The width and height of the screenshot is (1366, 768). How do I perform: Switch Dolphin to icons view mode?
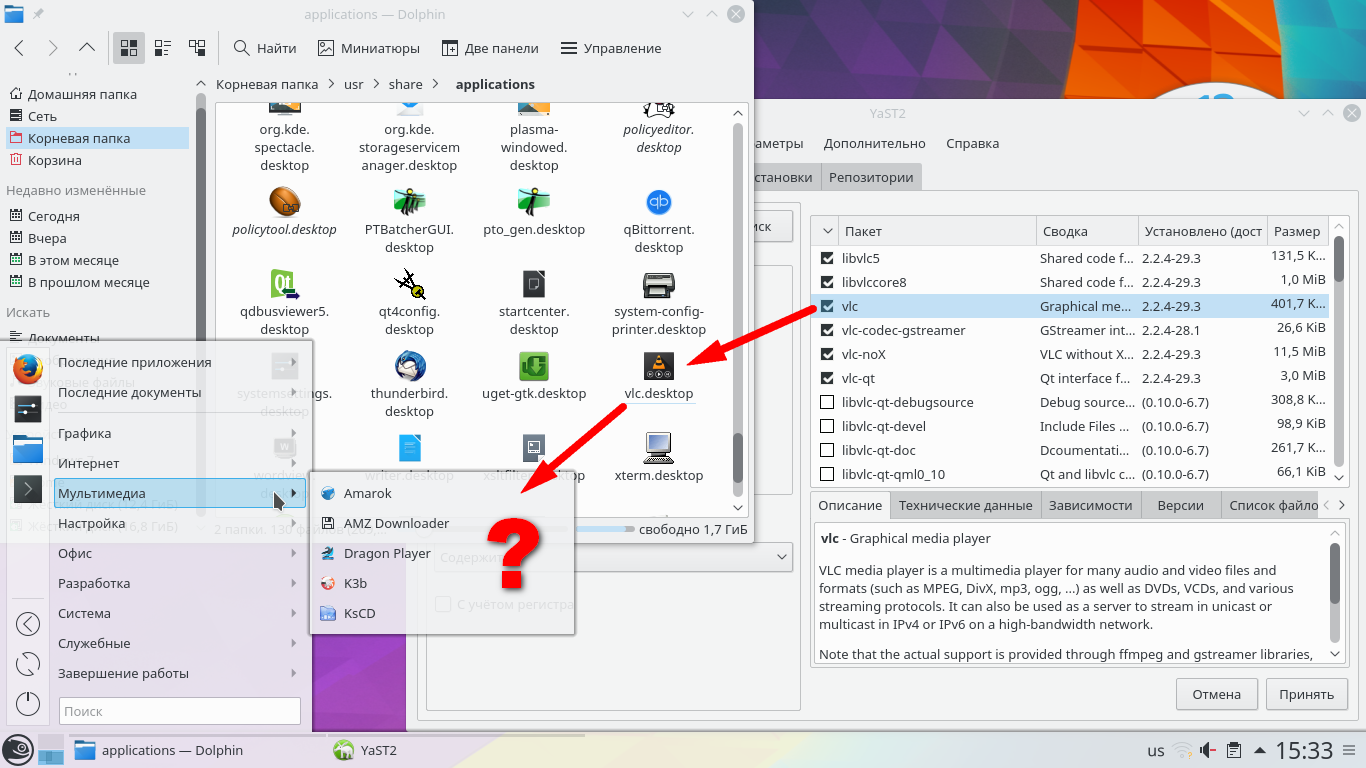128,48
